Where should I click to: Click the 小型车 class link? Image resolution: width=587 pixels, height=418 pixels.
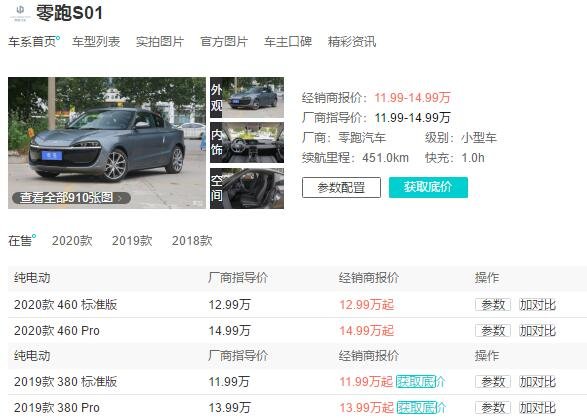coord(478,138)
